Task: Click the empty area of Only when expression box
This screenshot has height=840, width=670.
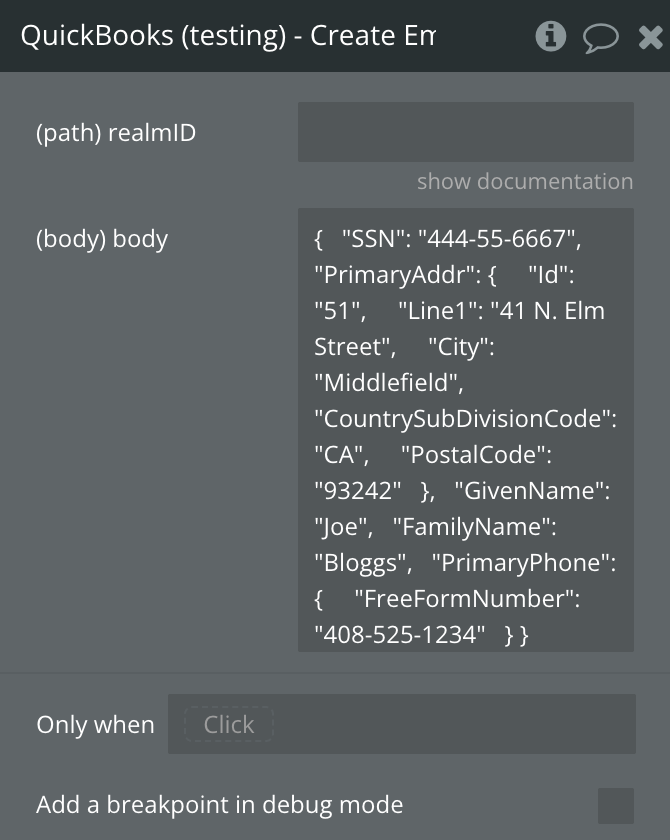Action: (450, 724)
